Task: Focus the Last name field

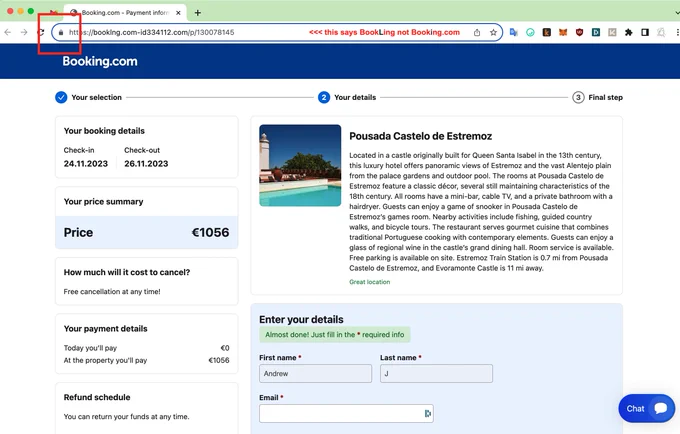Action: click(436, 373)
